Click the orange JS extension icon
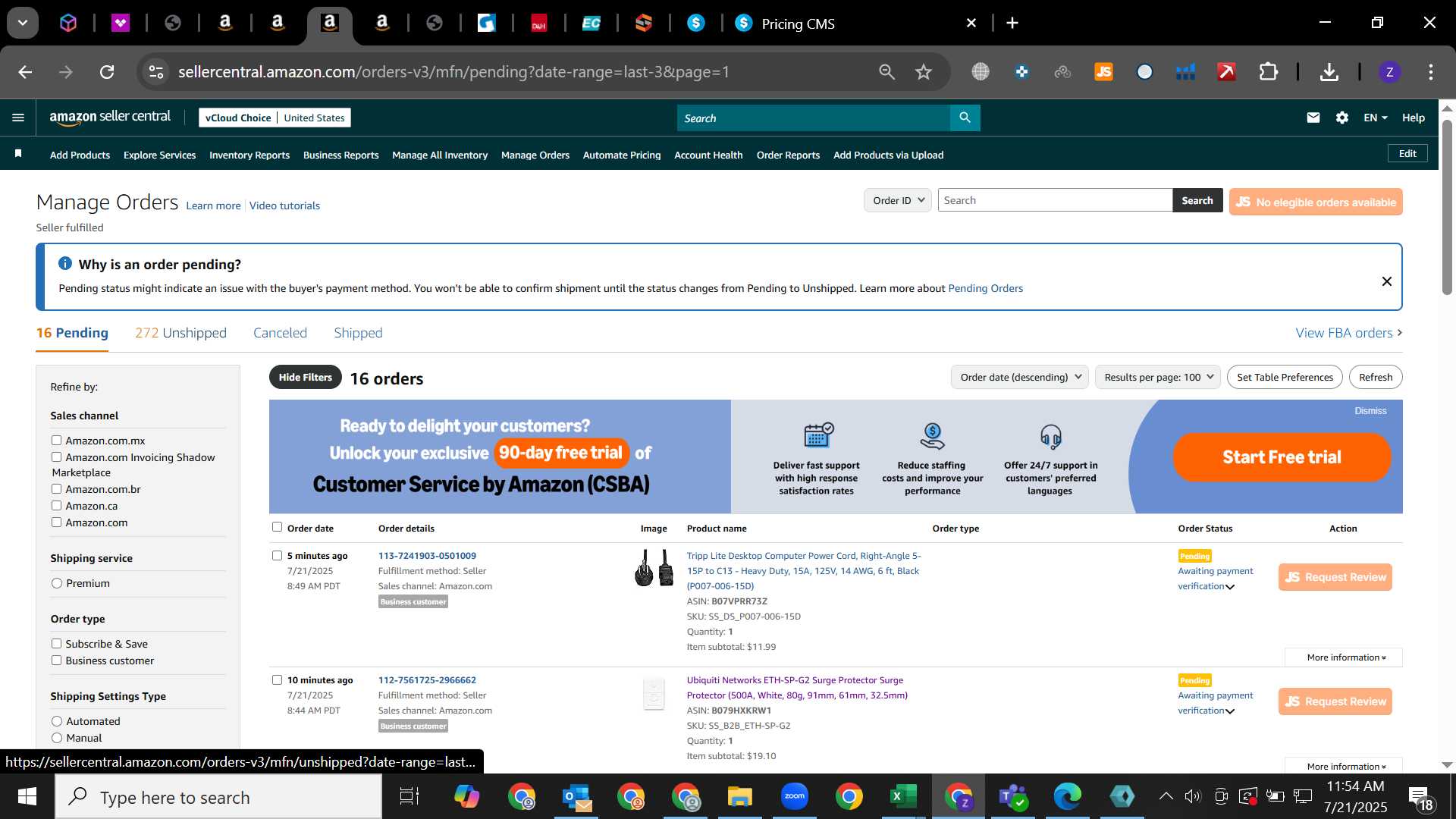The height and width of the screenshot is (819, 1456). point(1103,72)
